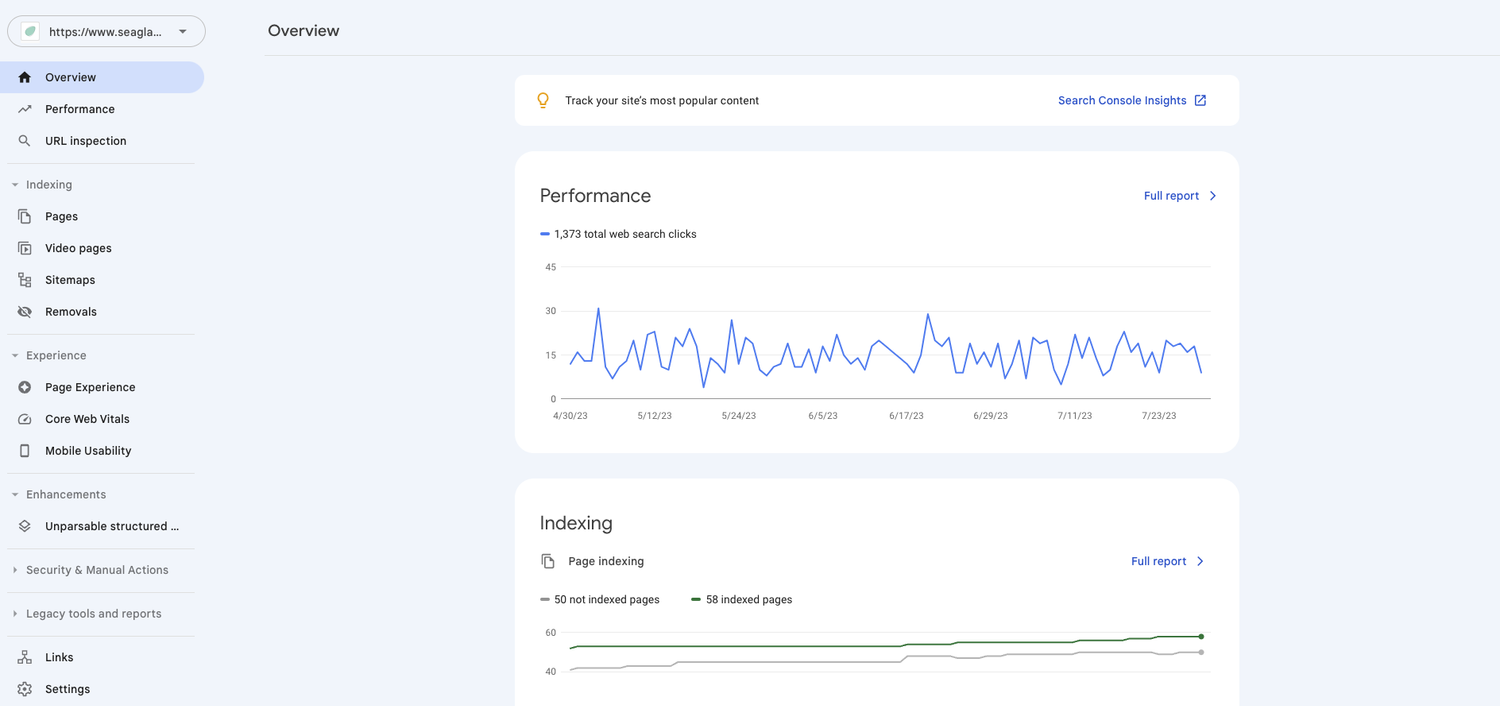Open Core Web Vitals via its gauge icon
The height and width of the screenshot is (706, 1500).
[23, 419]
